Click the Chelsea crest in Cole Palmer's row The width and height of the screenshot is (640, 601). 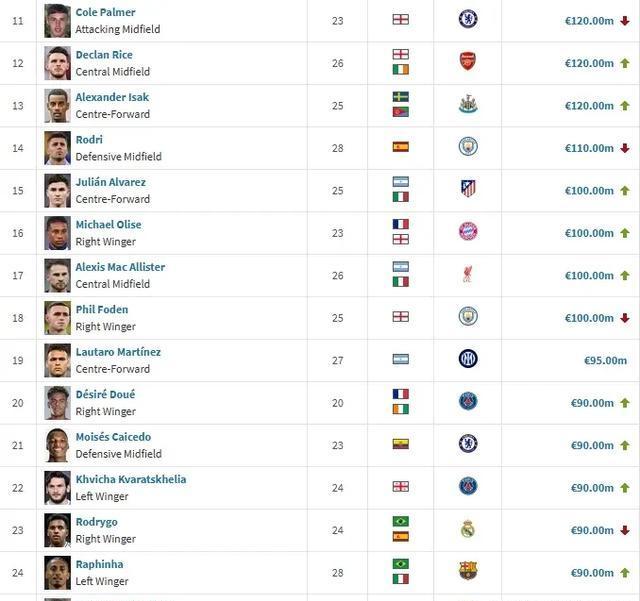point(467,19)
